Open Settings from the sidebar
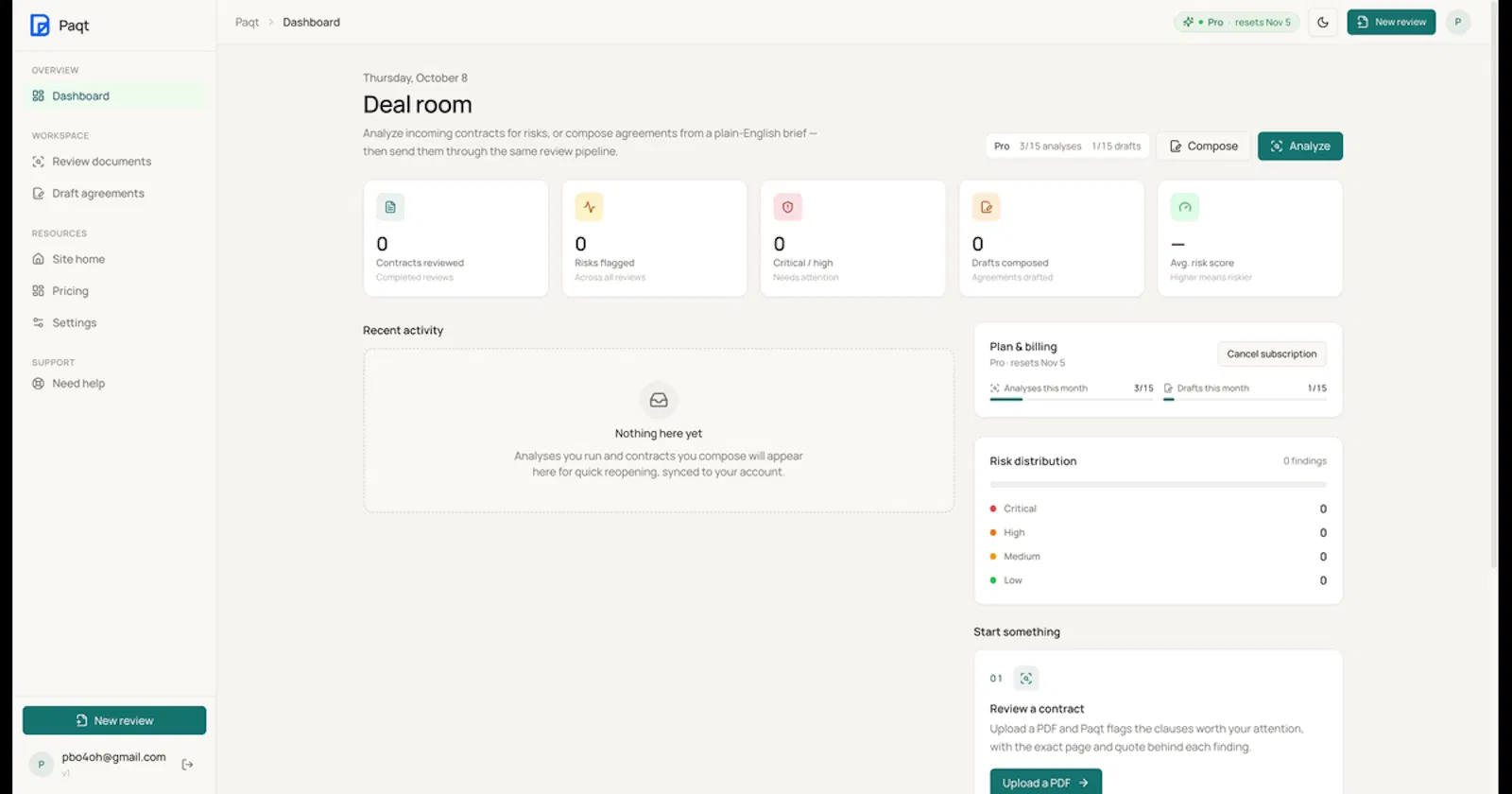Screen dimensions: 1512x794 point(114,323)
